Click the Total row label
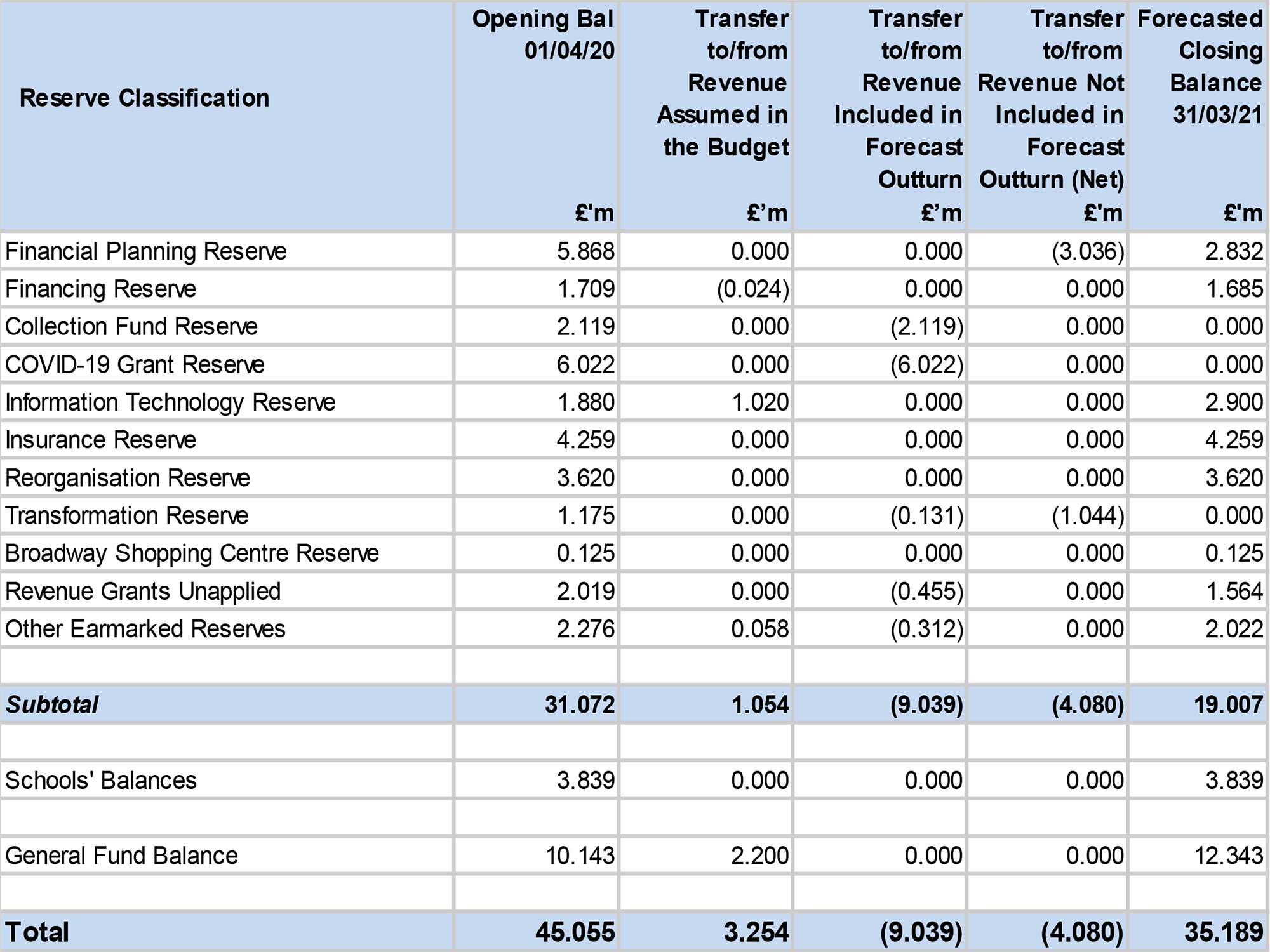 click(x=37, y=932)
